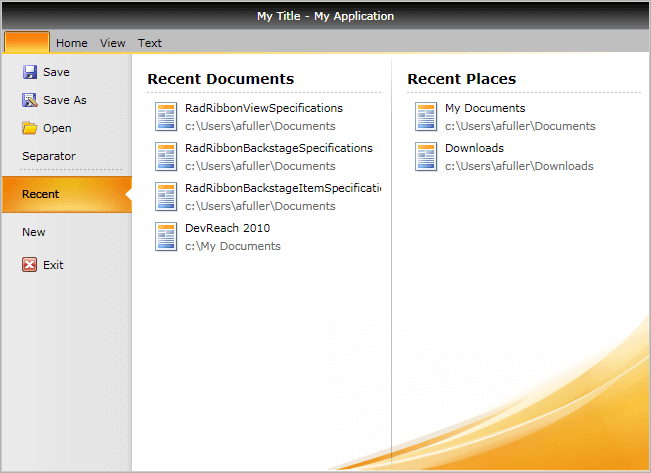Open the RadRibbonViewSpecifications recent document

[264, 108]
